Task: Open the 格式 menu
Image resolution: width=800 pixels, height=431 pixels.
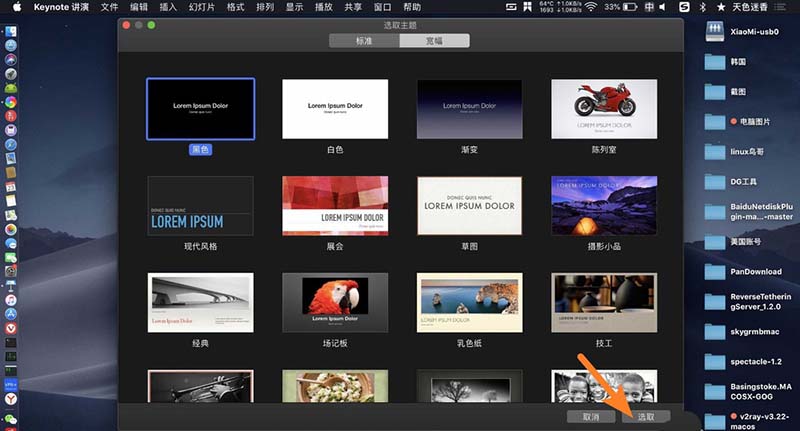Action: pos(235,7)
